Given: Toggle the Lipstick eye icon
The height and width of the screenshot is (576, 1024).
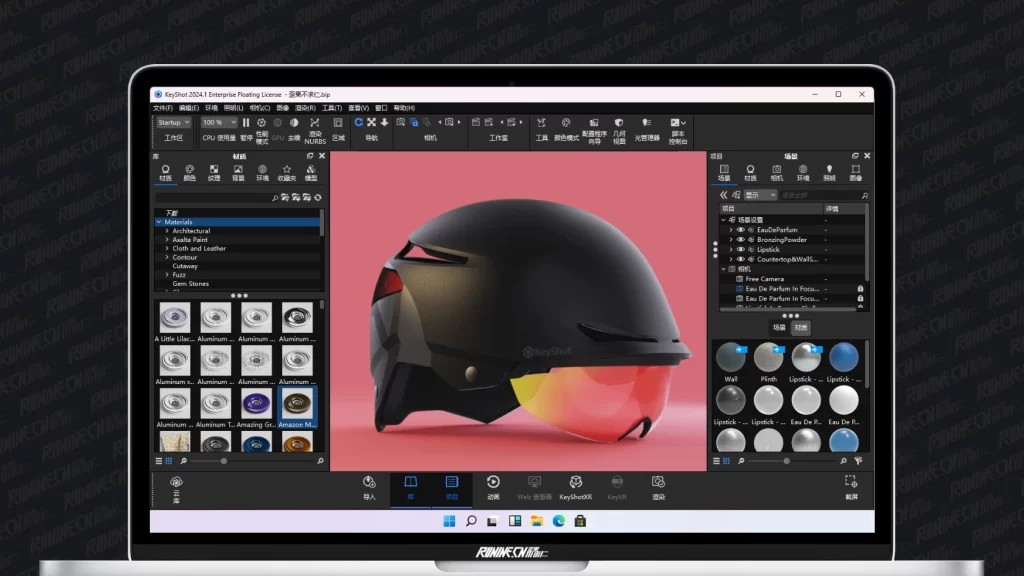Looking at the screenshot, I should (x=741, y=250).
